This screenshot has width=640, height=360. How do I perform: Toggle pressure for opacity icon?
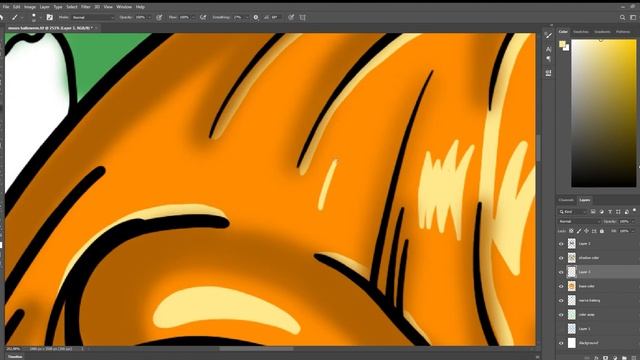[x=159, y=18]
